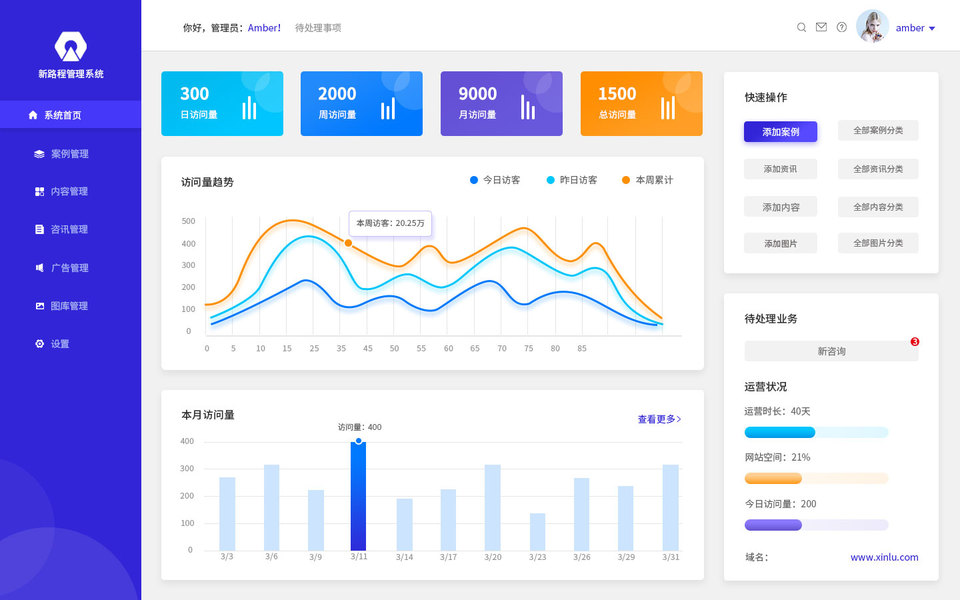The width and height of the screenshot is (960, 600).
Task: Click the 访问量: 400 label
Action: pyautogui.click(x=359, y=427)
